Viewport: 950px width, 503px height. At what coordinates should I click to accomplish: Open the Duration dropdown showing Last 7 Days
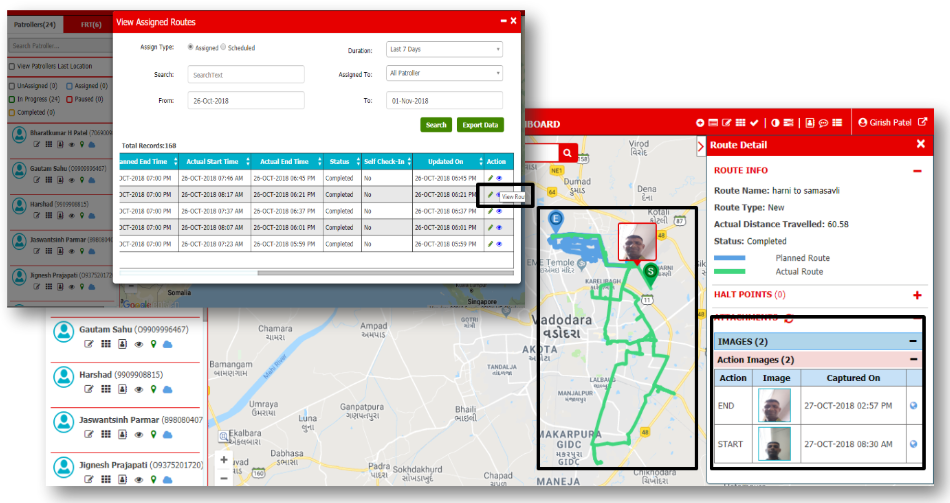(444, 49)
